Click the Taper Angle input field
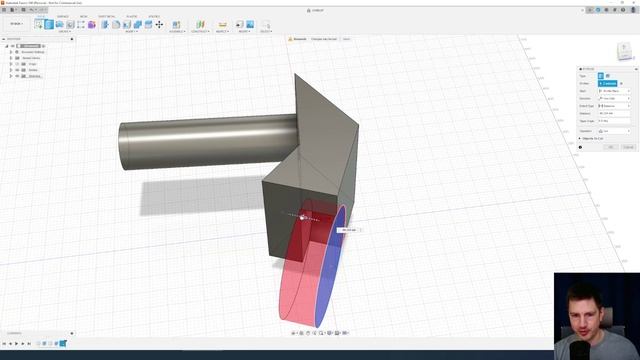The width and height of the screenshot is (640, 360). click(614, 121)
